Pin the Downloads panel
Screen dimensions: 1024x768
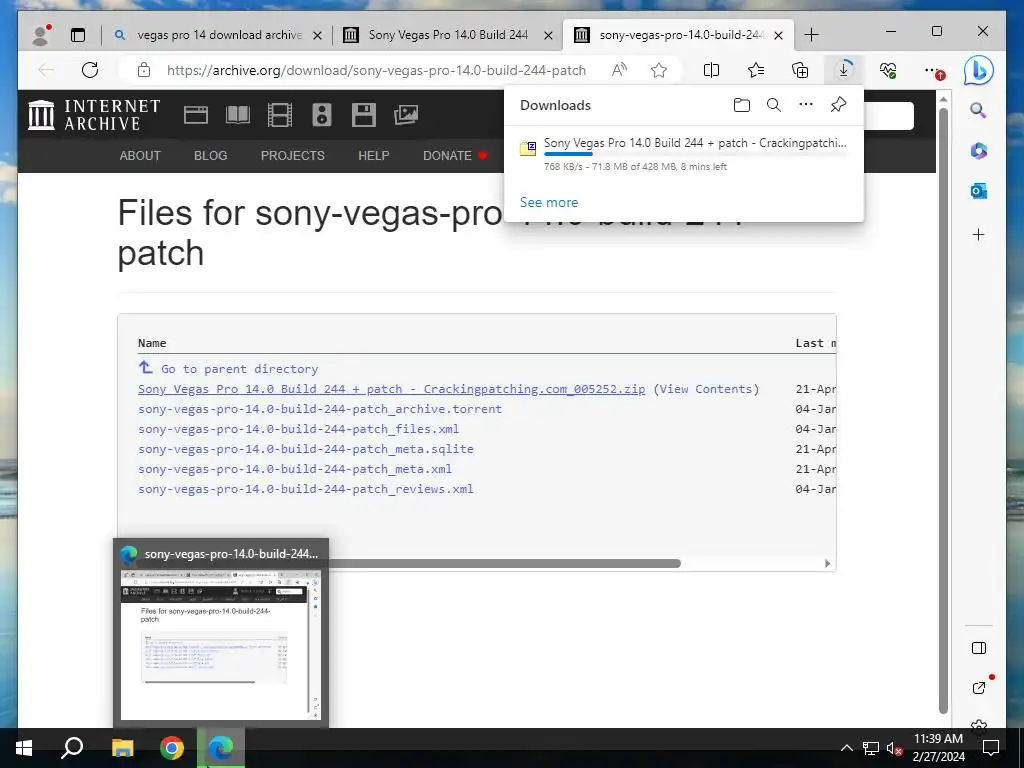point(839,104)
